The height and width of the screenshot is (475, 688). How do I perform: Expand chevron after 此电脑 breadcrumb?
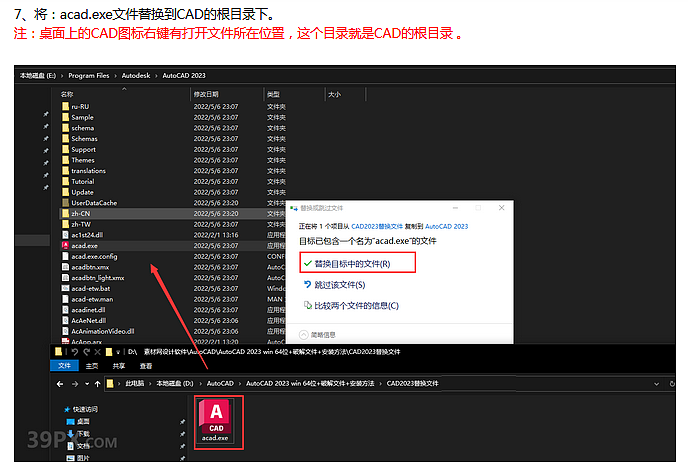click(150, 384)
